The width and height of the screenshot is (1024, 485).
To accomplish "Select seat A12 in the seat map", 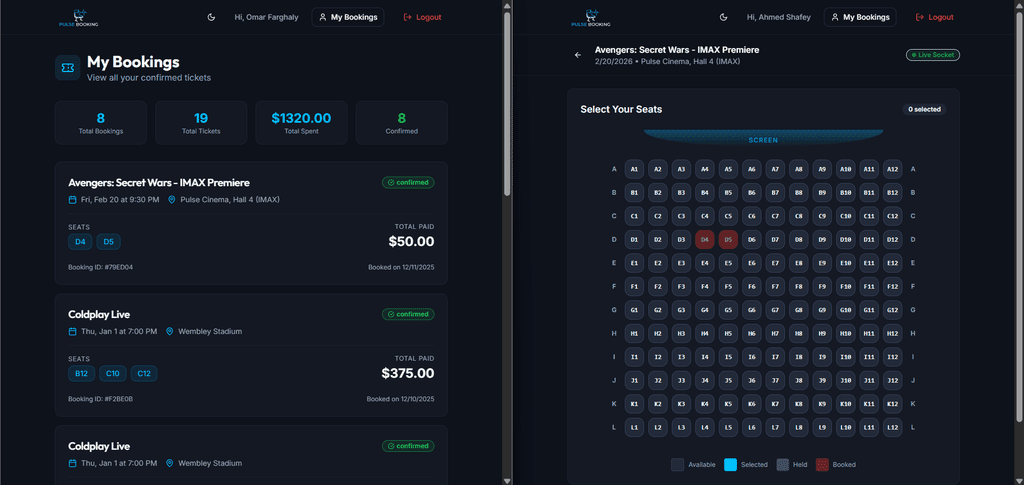I will [x=892, y=169].
